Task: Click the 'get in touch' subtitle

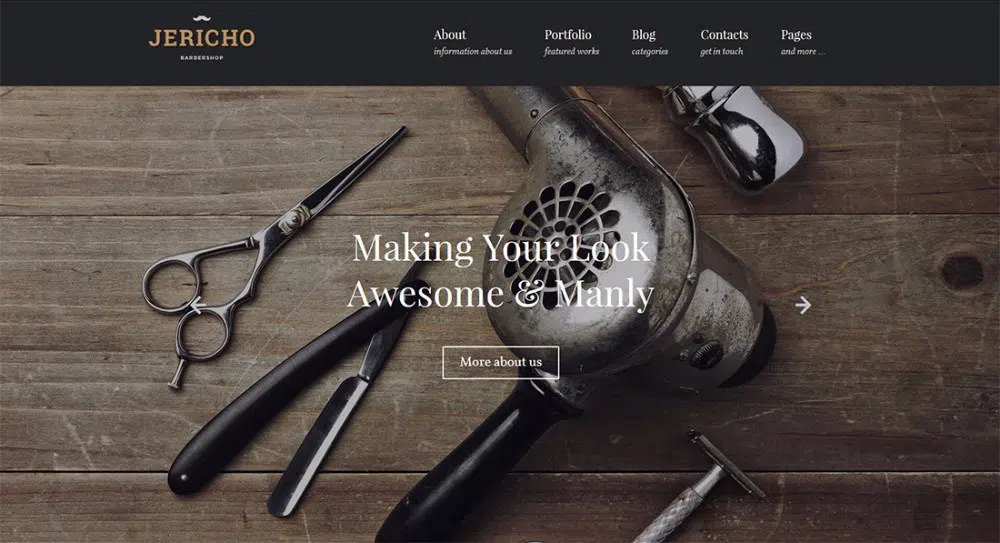Action: [722, 51]
